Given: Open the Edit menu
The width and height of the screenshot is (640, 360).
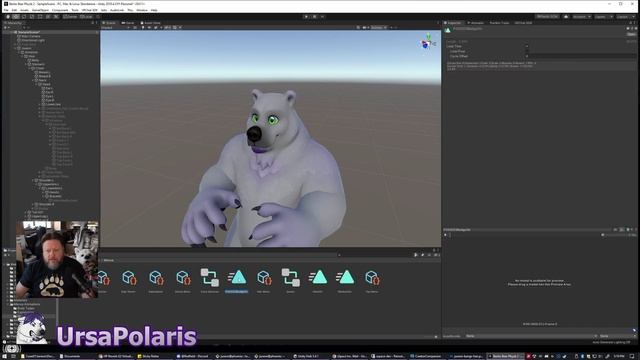Looking at the screenshot, I should [14, 10].
